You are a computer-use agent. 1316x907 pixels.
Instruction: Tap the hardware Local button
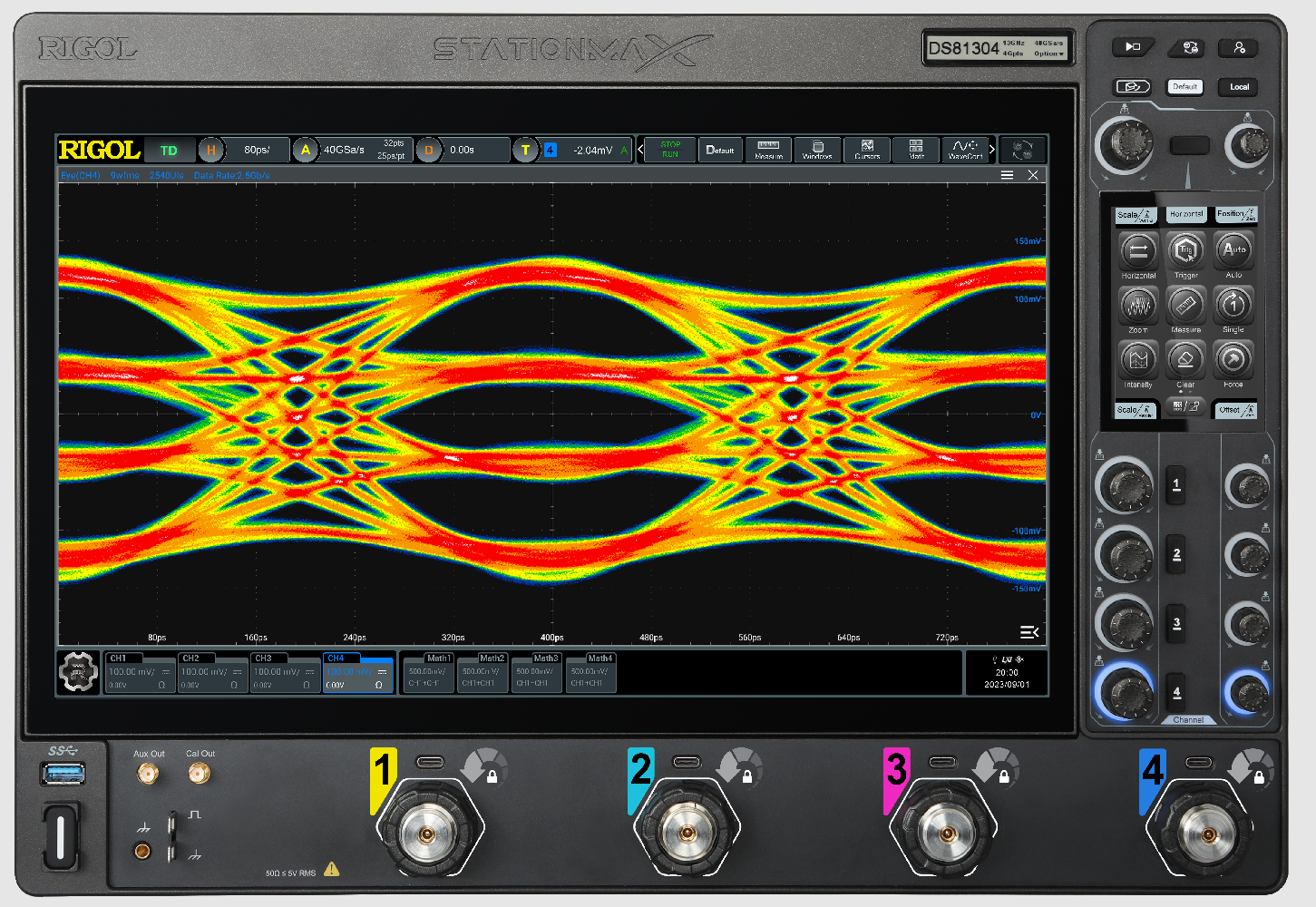1239,87
